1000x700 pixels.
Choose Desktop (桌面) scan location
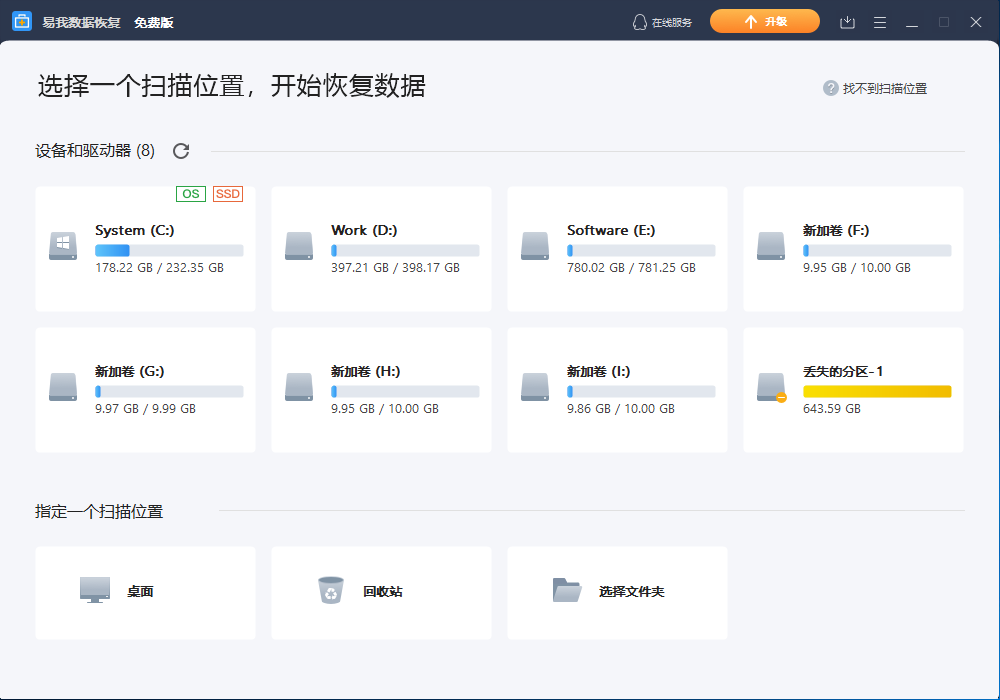point(145,593)
